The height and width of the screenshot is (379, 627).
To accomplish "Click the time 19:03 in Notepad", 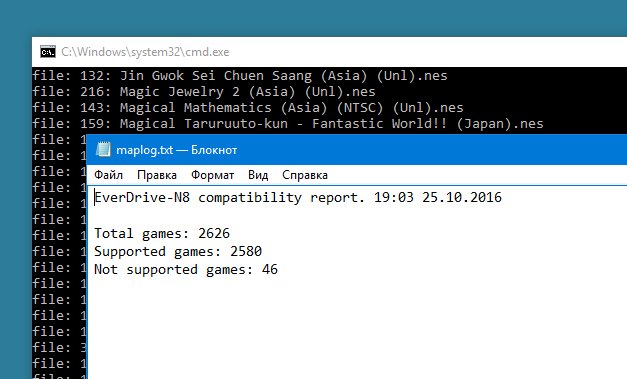I will pos(394,197).
